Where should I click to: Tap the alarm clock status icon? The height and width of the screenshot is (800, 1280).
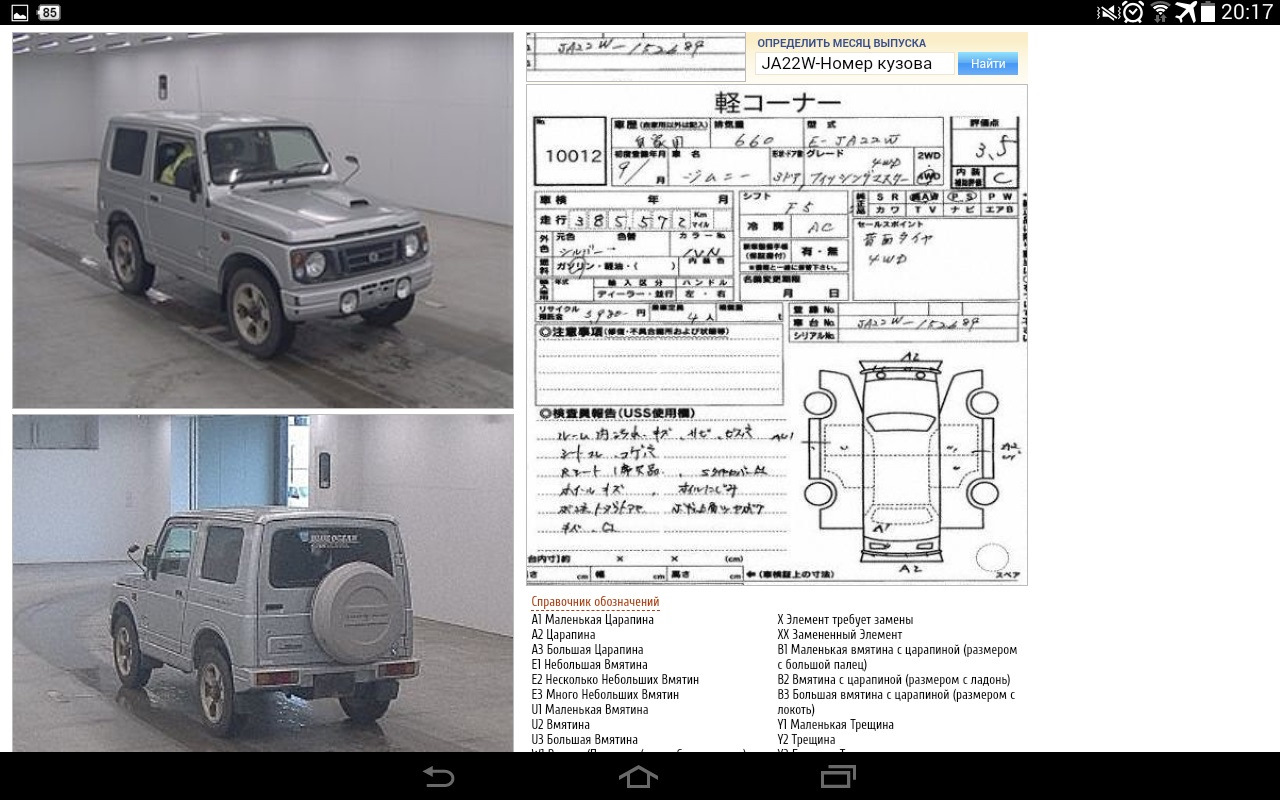click(1133, 12)
